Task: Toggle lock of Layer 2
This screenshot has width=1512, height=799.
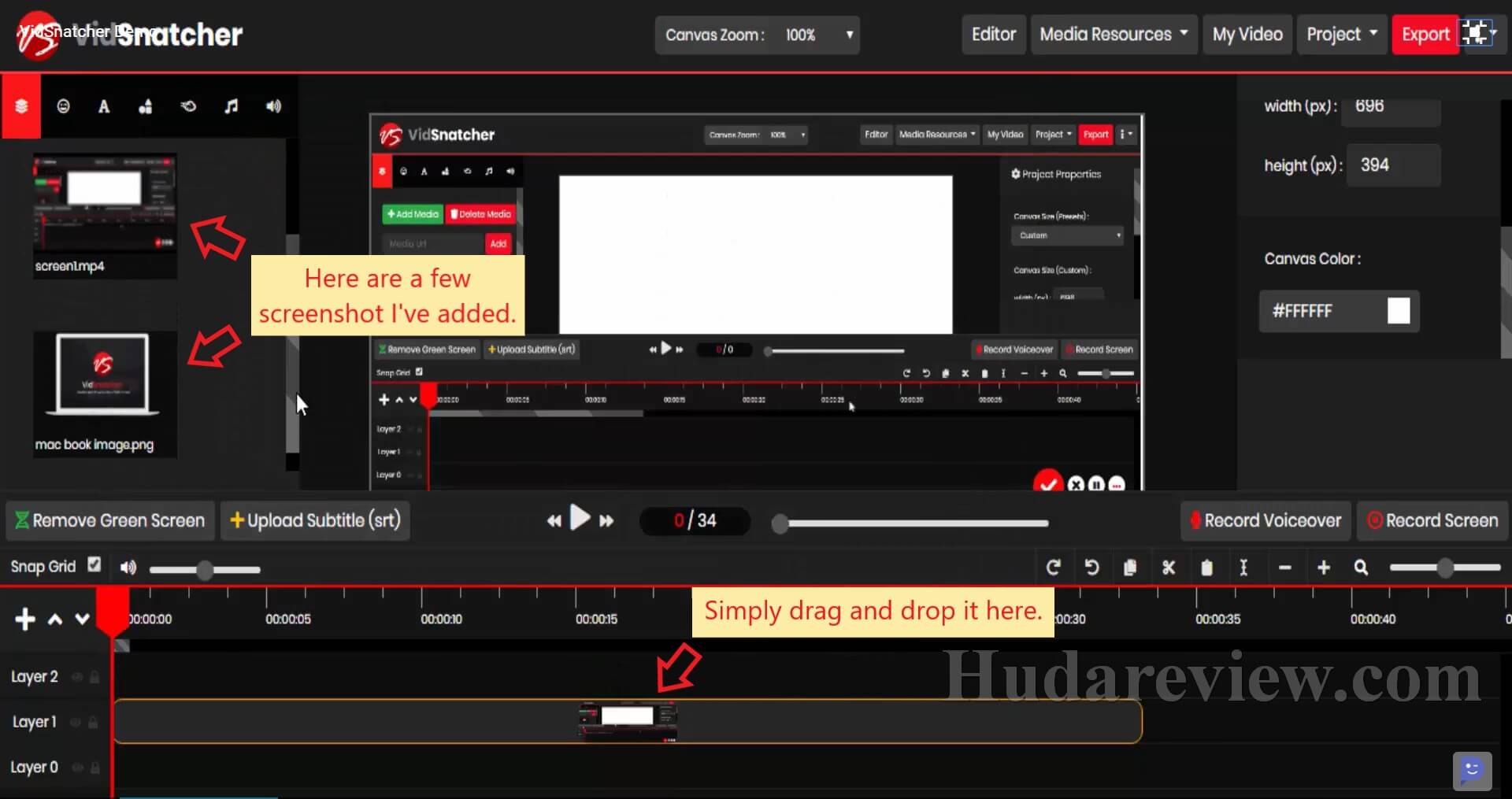Action: [94, 677]
